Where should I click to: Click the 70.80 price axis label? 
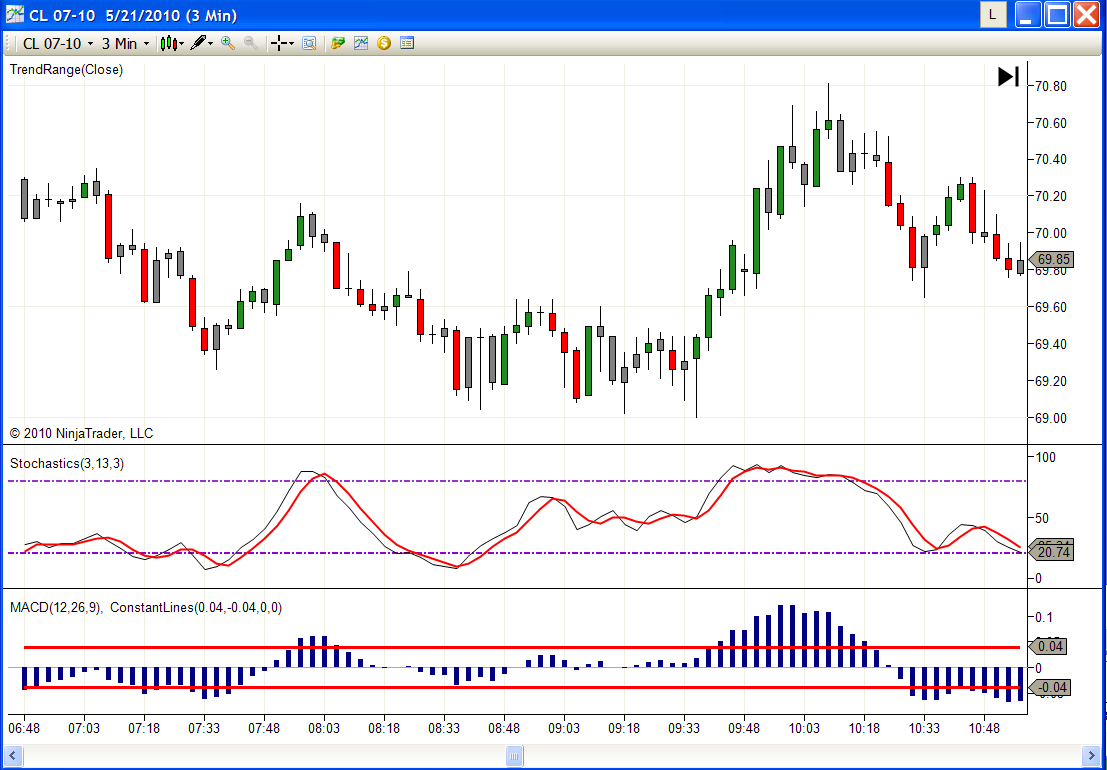pyautogui.click(x=1051, y=87)
